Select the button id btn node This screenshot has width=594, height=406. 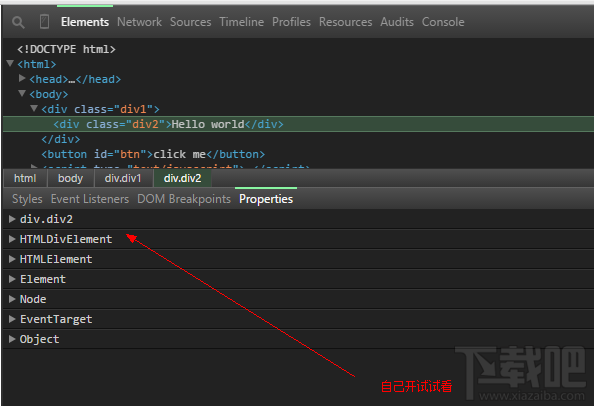pos(153,155)
